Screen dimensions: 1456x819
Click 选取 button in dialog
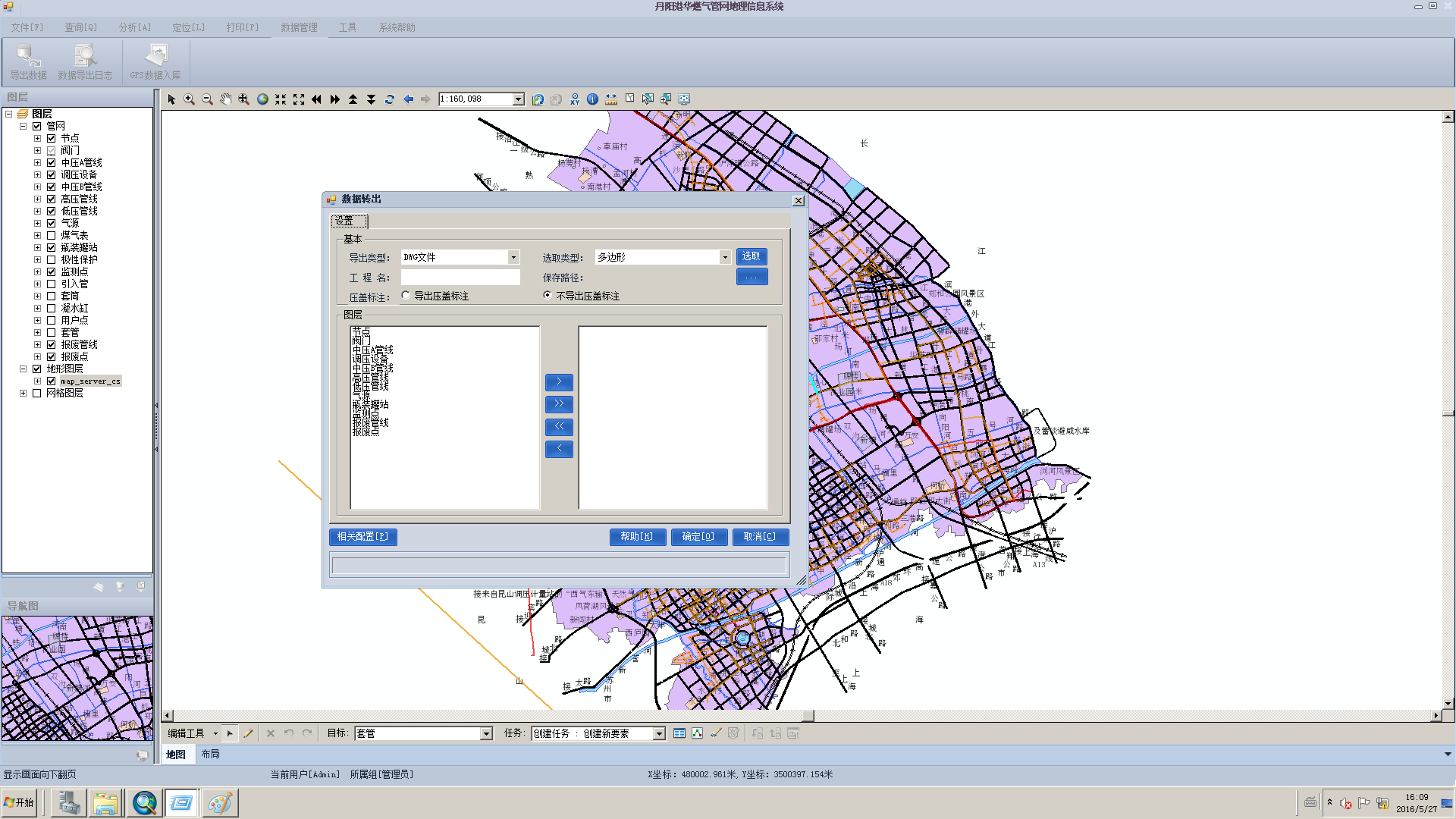point(752,256)
